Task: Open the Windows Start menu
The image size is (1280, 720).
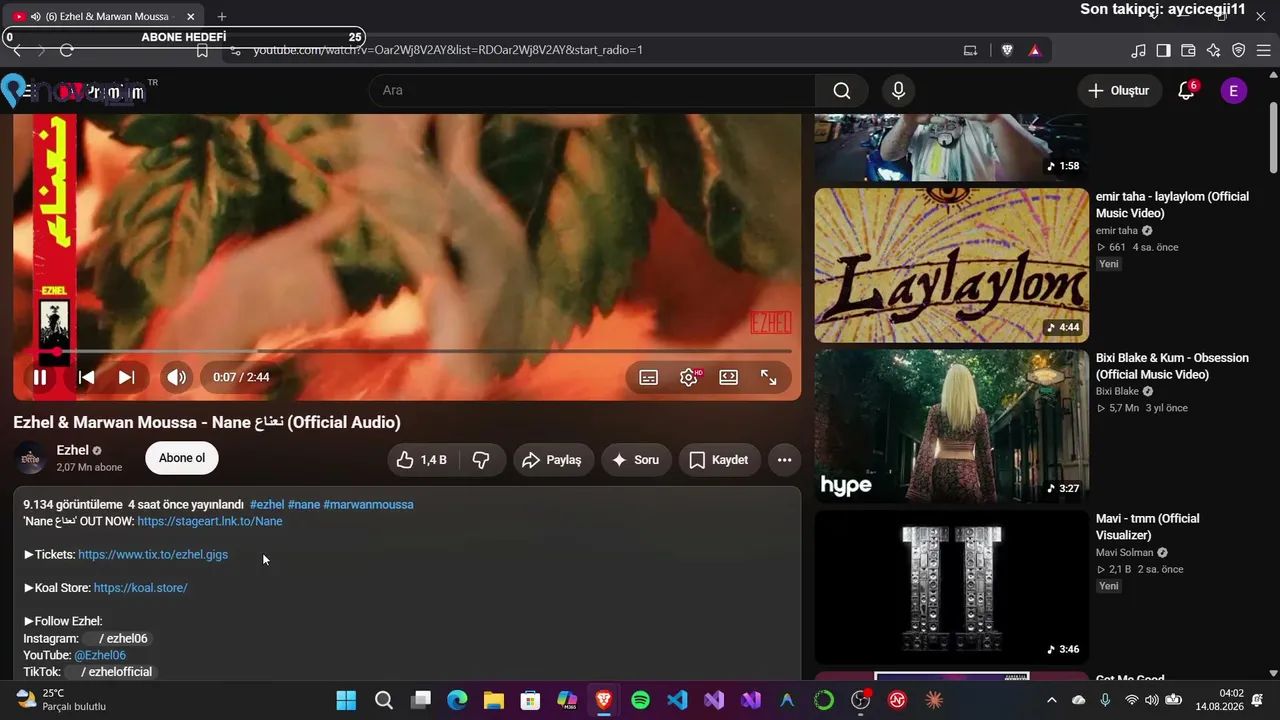Action: [x=346, y=700]
